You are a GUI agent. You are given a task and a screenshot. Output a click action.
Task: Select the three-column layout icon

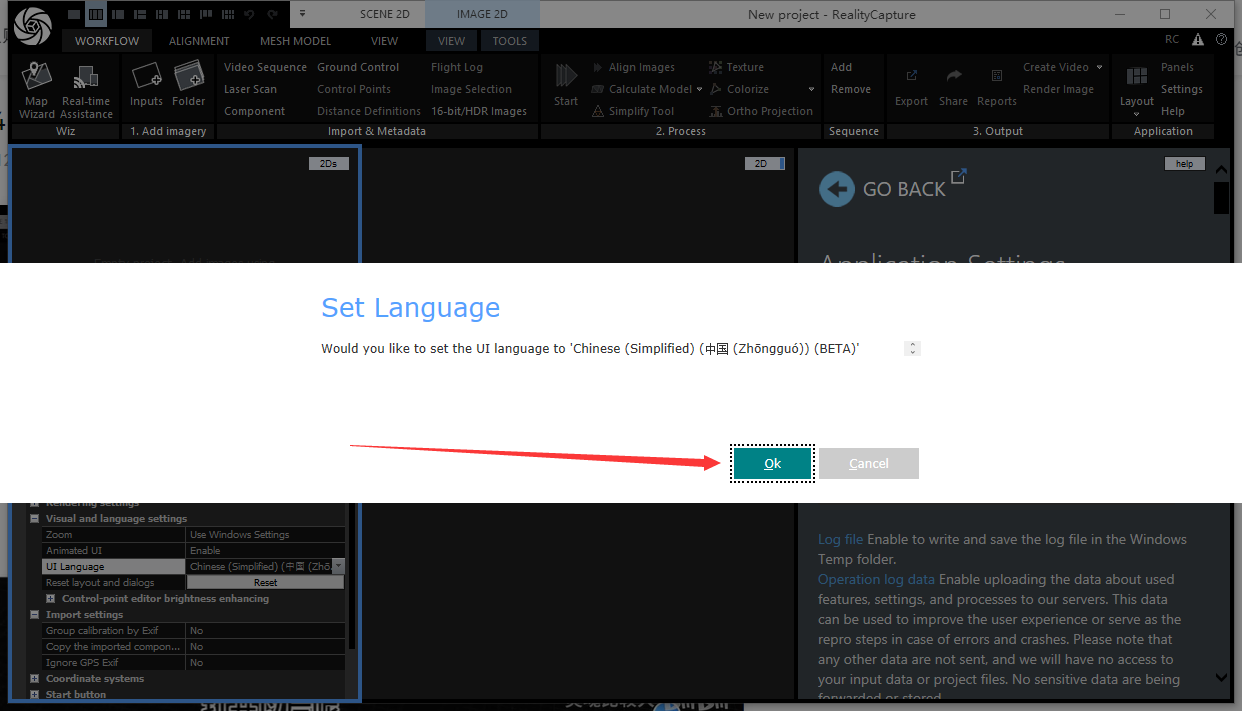96,14
